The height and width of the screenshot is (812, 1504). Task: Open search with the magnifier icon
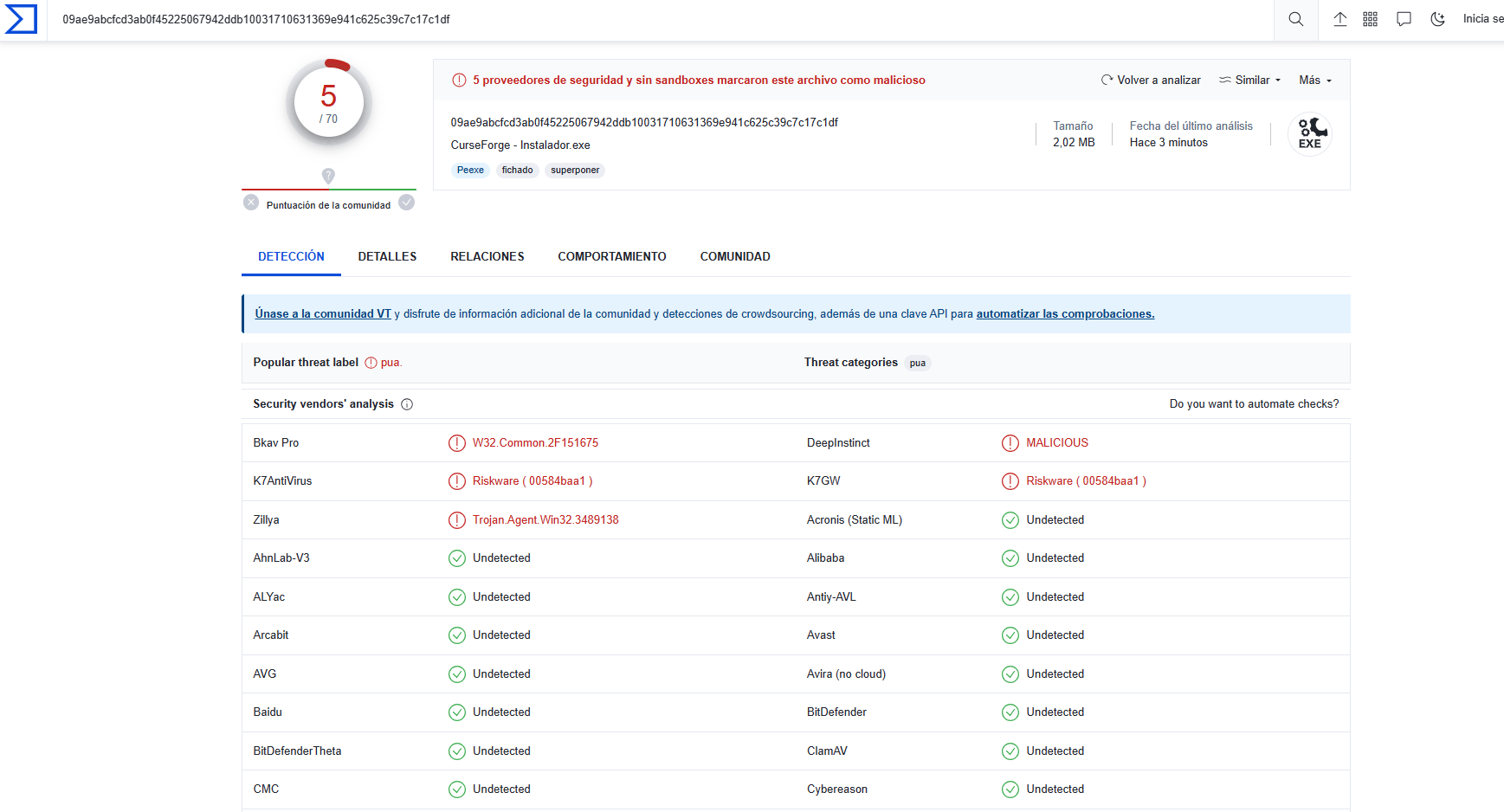coord(1295,19)
